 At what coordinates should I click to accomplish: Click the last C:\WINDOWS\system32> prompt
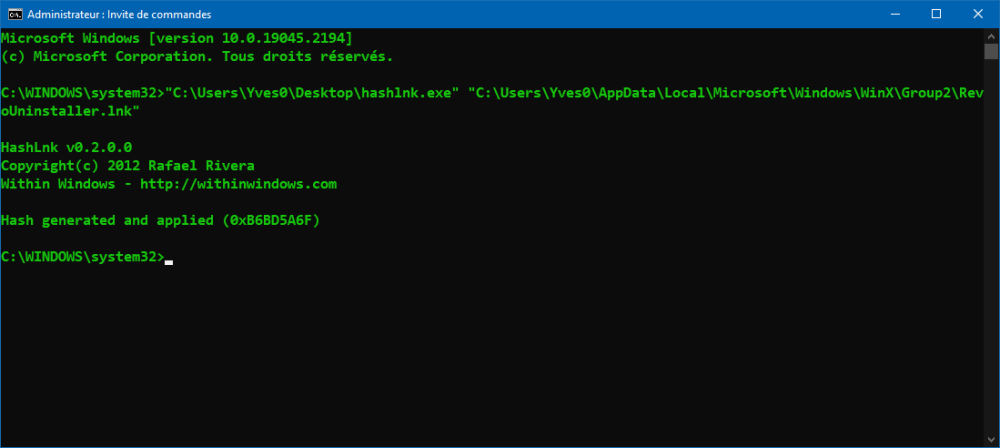click(x=82, y=257)
